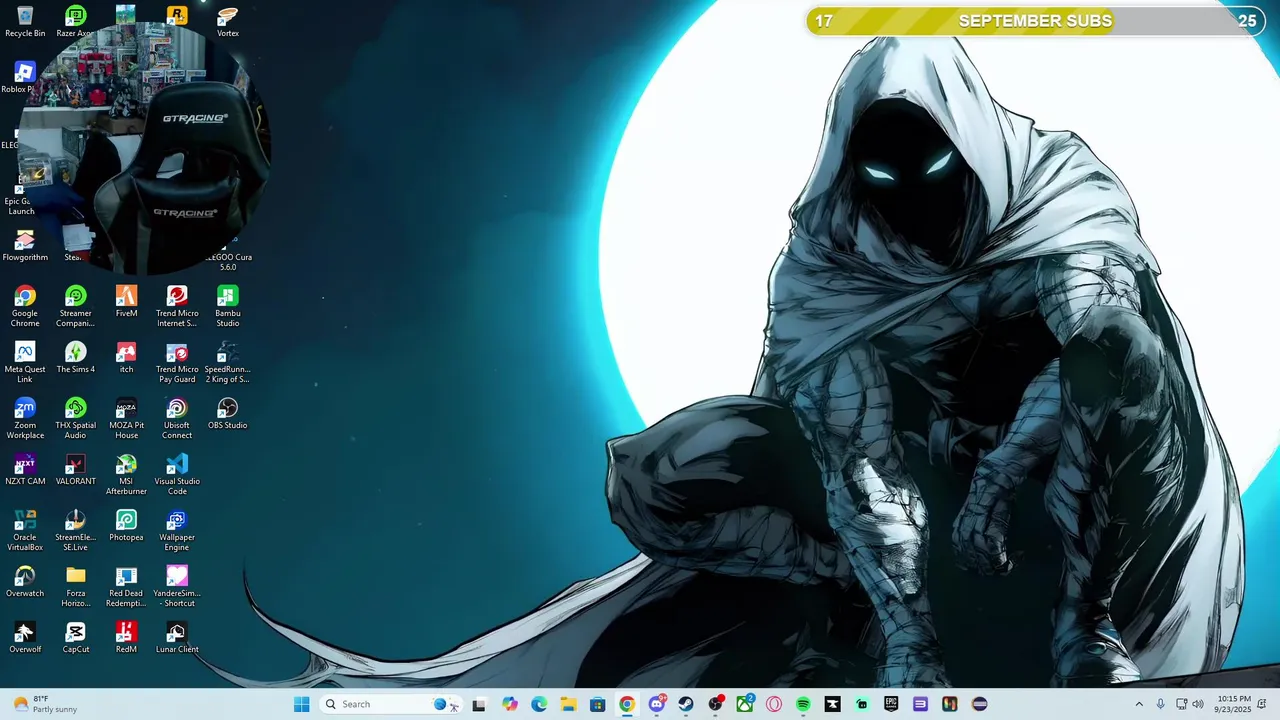Launch CapCut from the desktop

tap(75, 637)
